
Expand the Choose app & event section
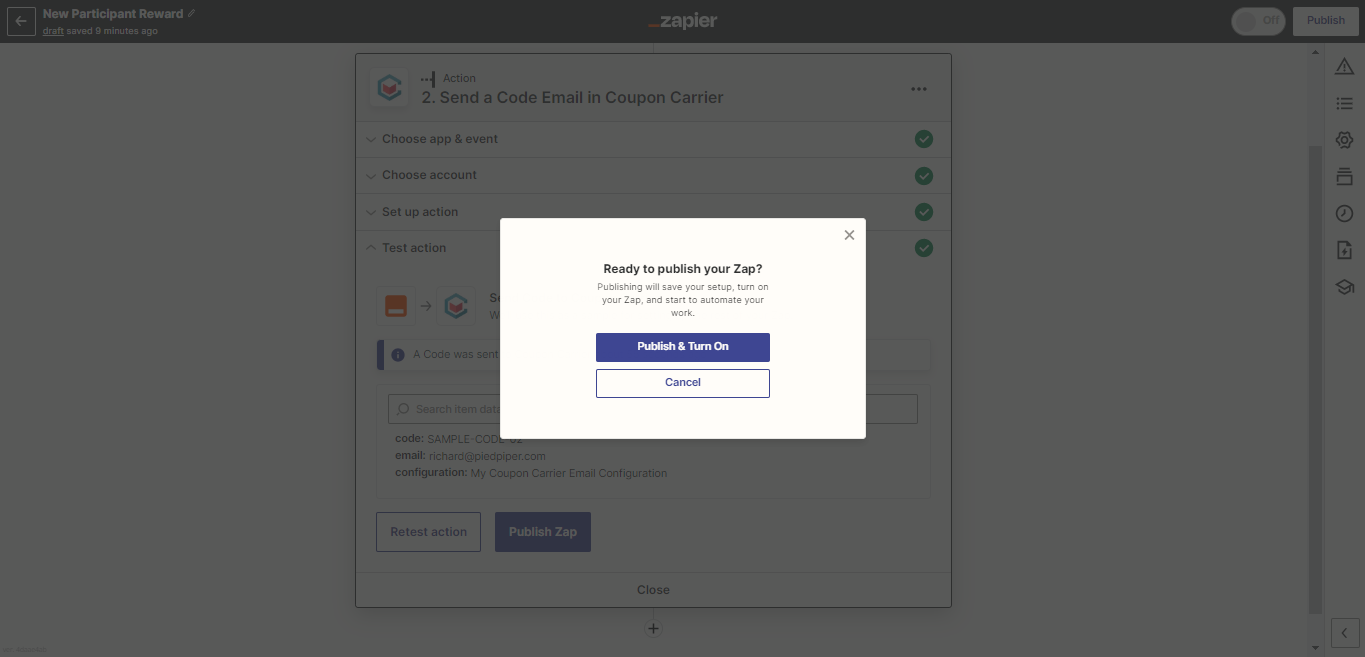(x=440, y=139)
